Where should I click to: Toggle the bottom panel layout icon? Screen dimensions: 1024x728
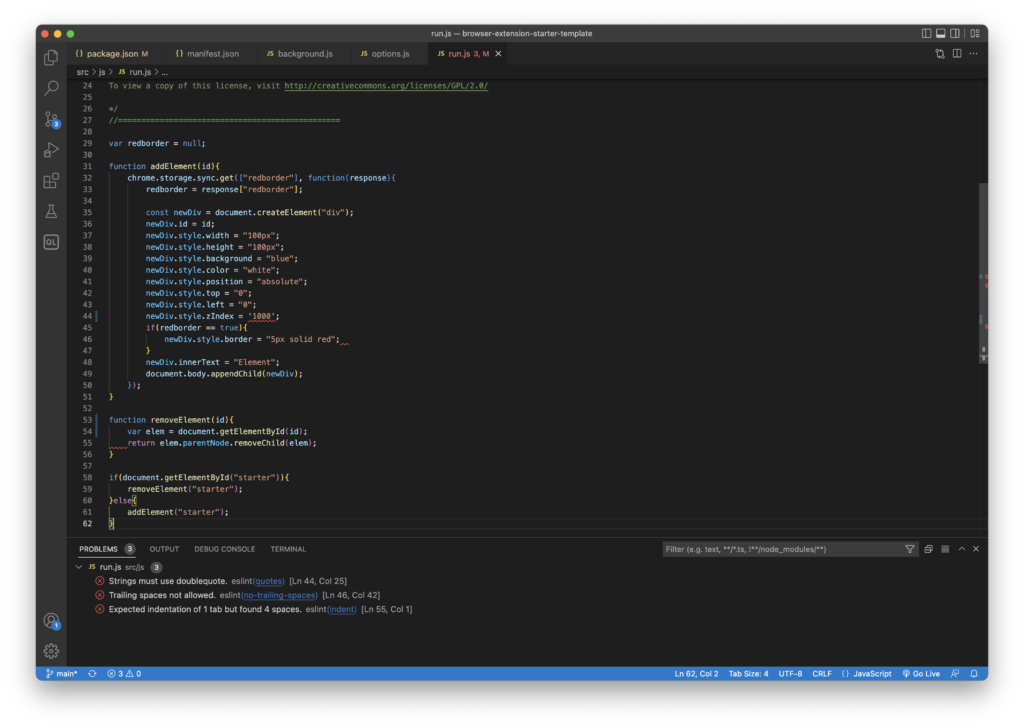click(x=940, y=33)
